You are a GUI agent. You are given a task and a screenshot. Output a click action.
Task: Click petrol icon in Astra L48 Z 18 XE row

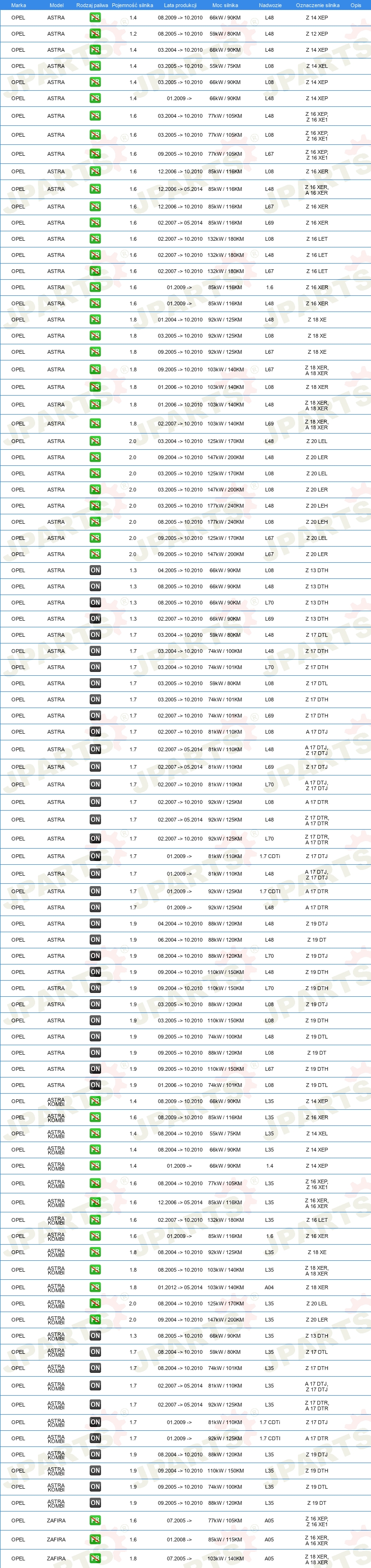pyautogui.click(x=95, y=320)
